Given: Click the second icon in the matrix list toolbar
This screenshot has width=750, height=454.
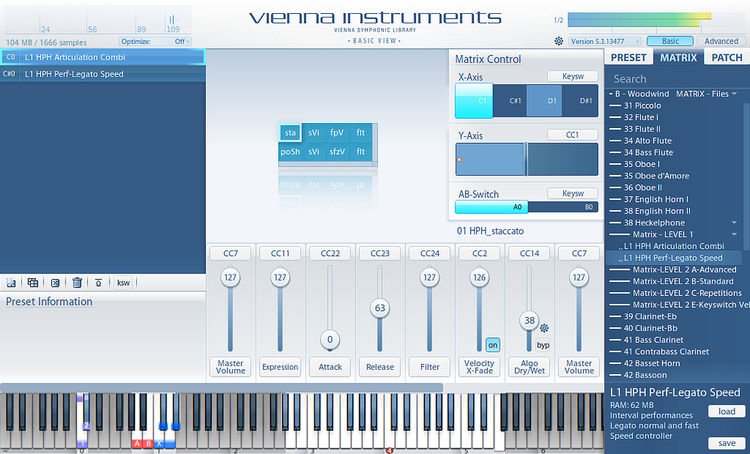Looking at the screenshot, I should [x=33, y=283].
